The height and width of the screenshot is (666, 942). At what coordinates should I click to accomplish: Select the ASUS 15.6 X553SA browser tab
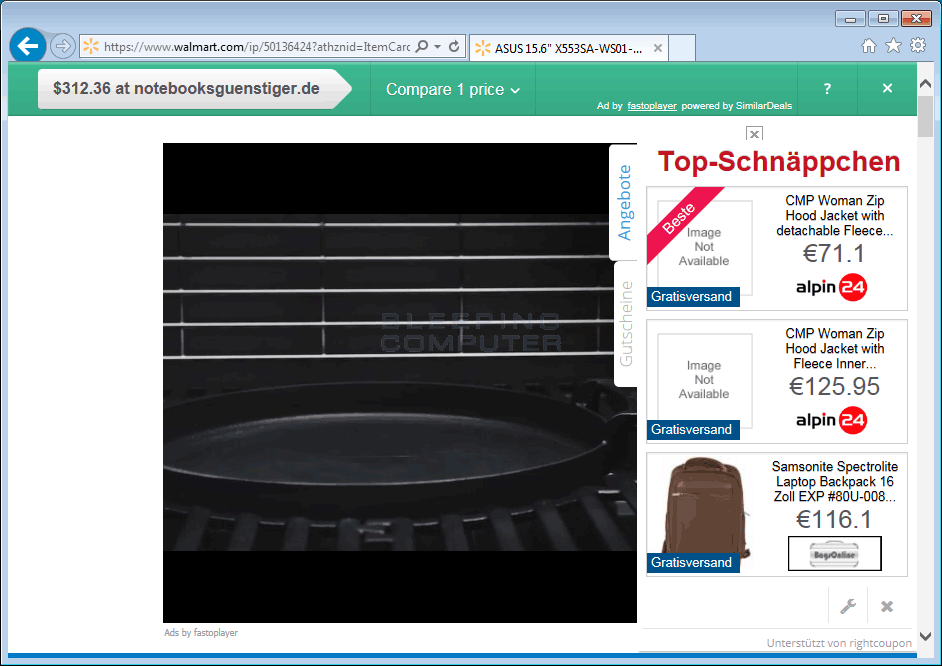click(567, 47)
